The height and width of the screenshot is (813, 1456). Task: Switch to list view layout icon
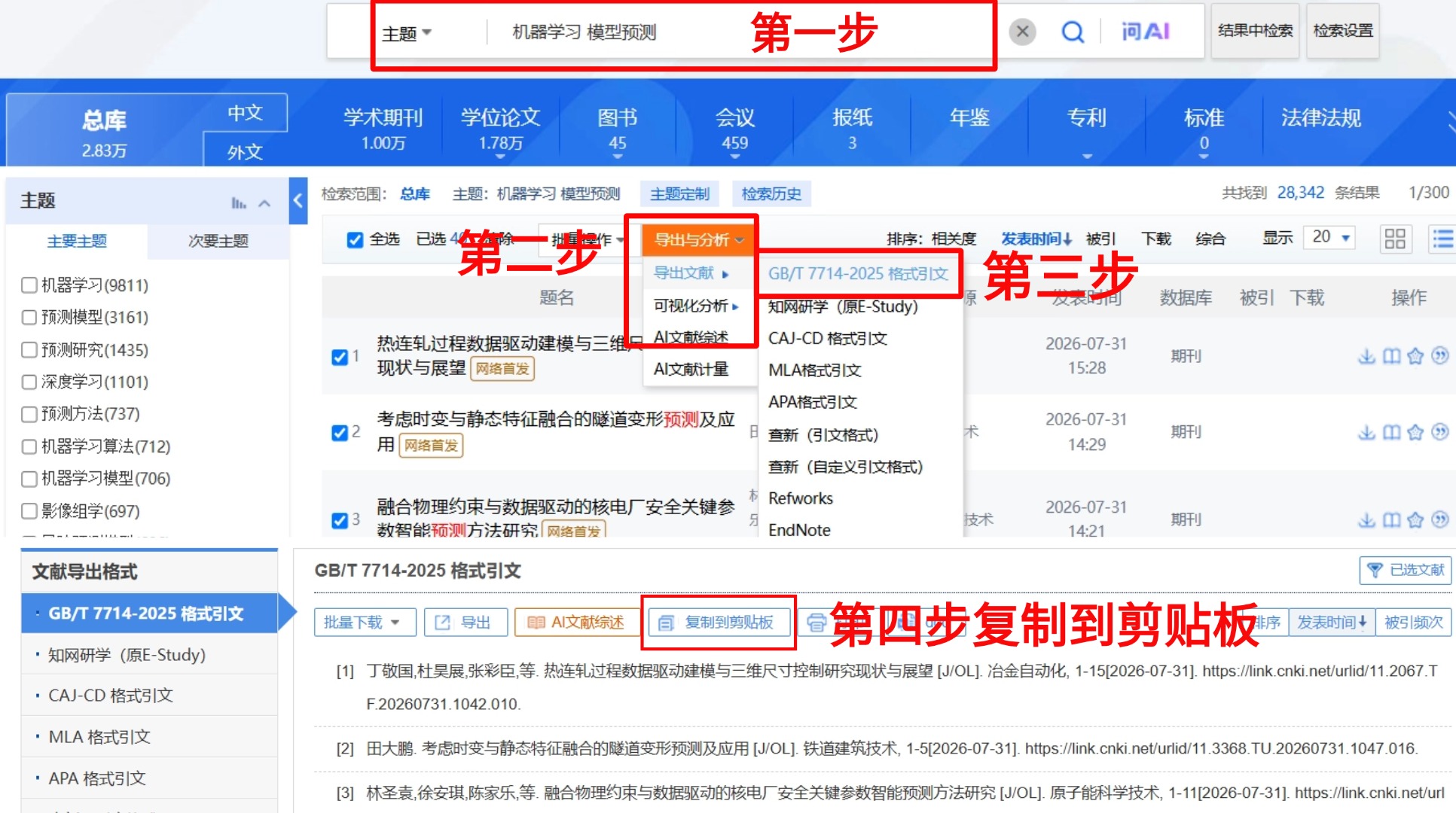(x=1442, y=239)
